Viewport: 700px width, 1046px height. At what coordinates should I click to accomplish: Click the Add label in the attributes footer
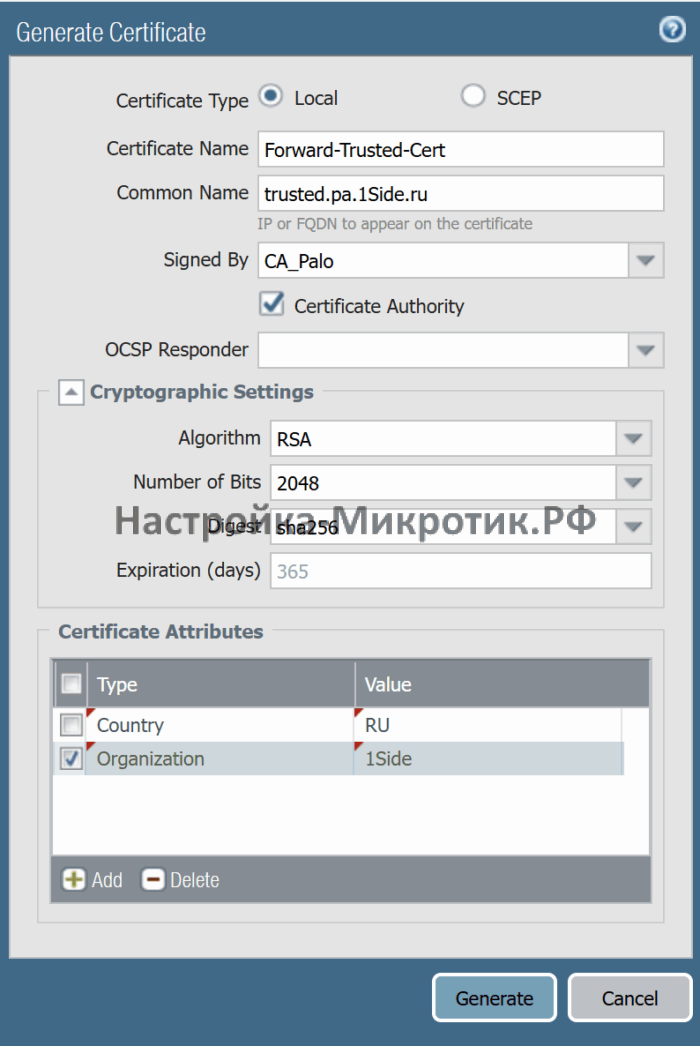107,881
